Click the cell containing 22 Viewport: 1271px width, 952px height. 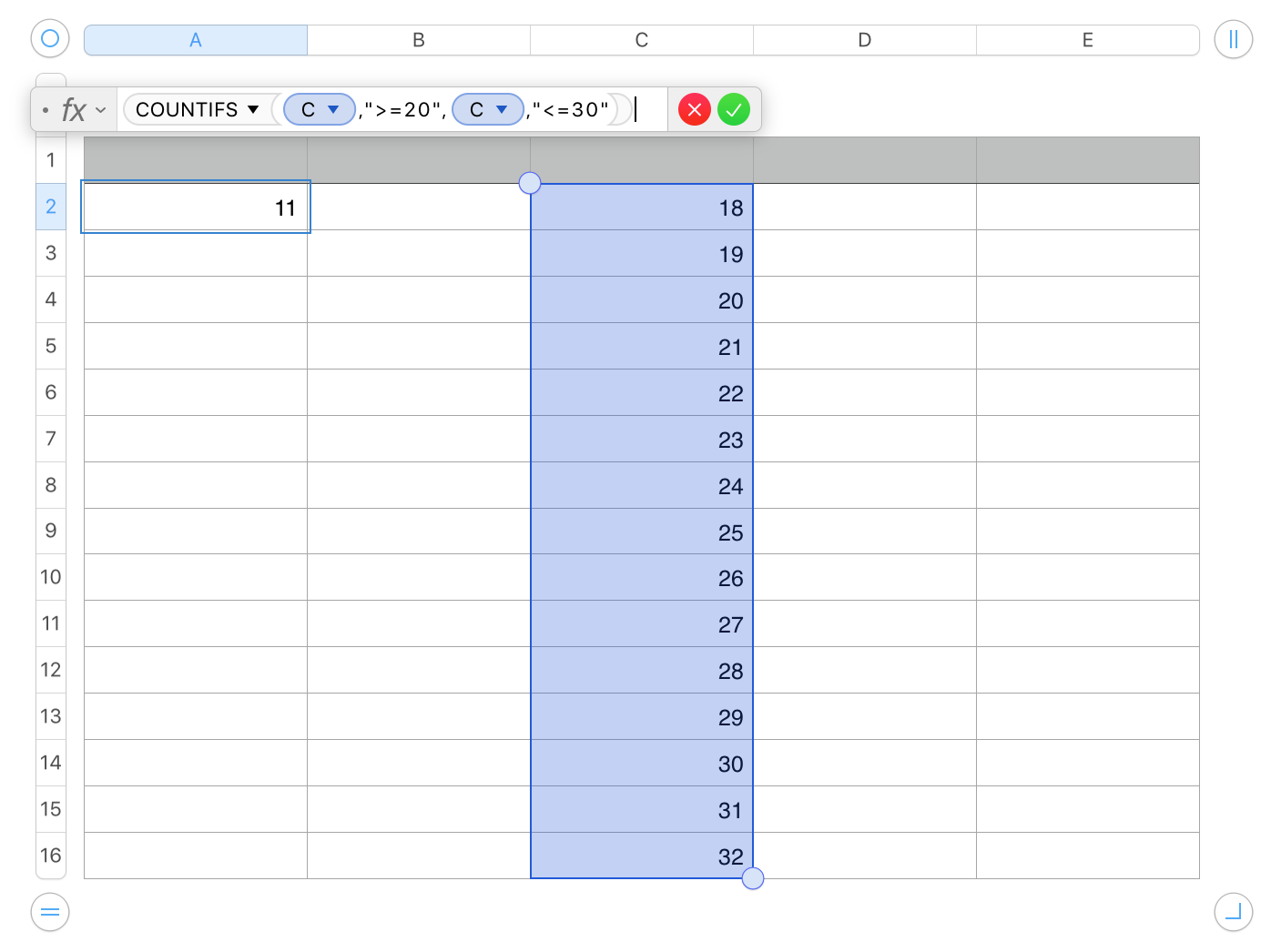[x=642, y=392]
